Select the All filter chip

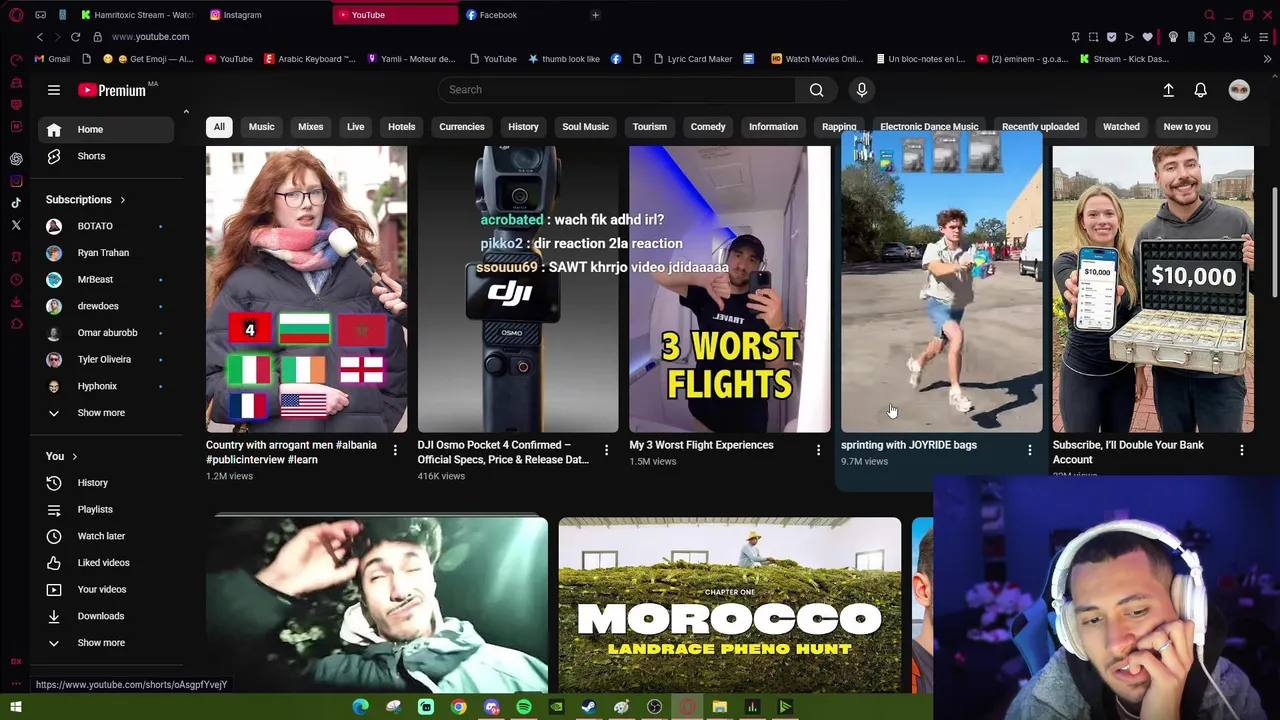(x=219, y=127)
